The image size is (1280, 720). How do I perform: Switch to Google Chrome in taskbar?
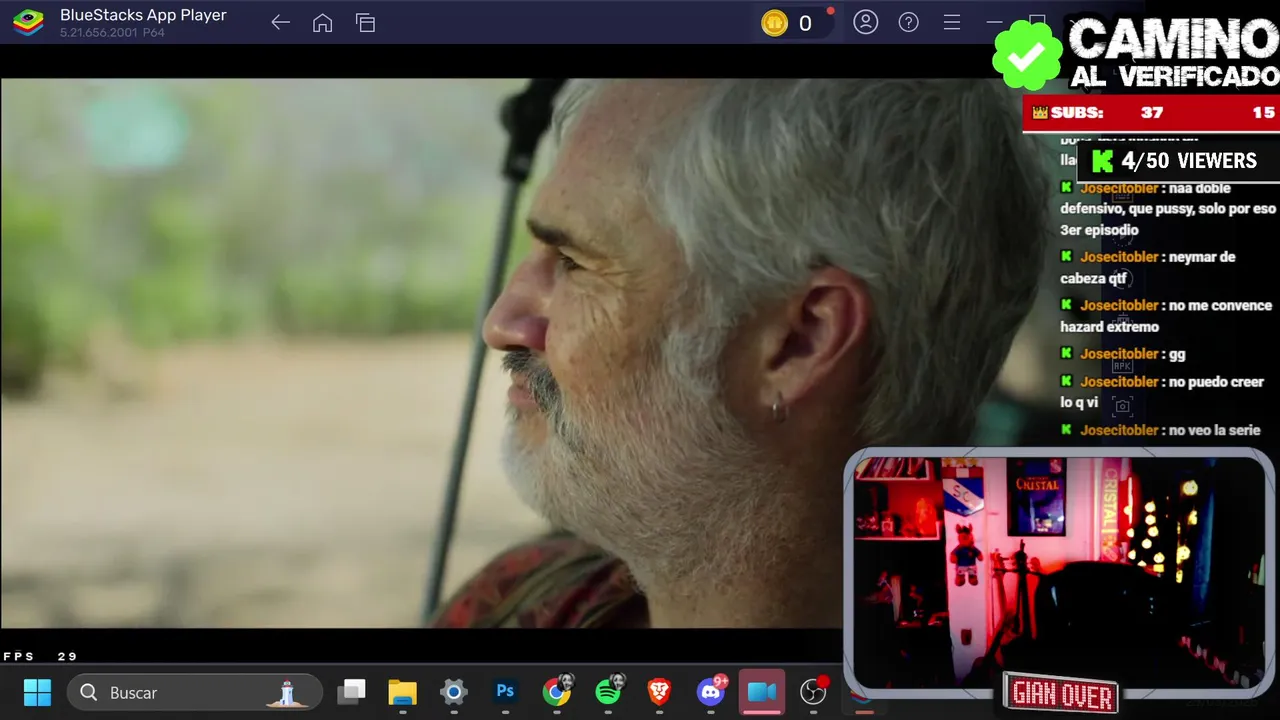pos(557,691)
